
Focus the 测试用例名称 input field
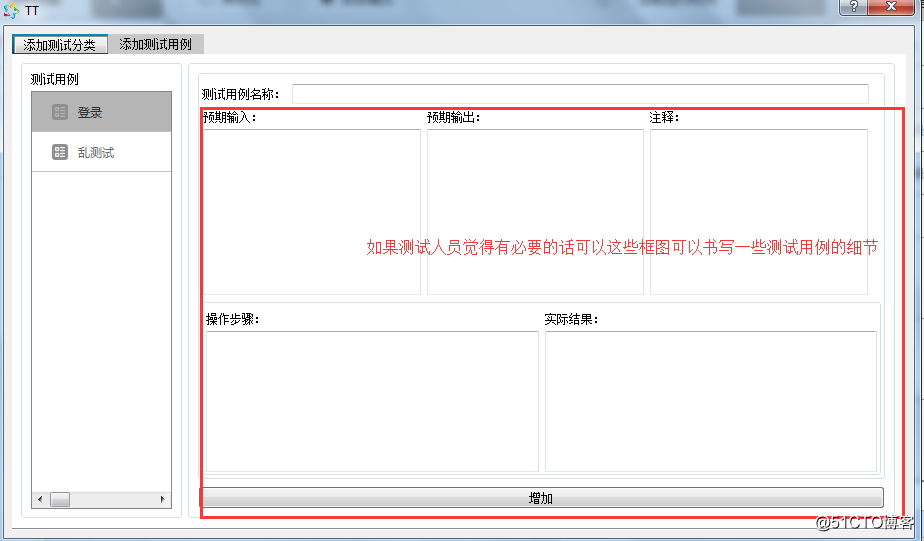tap(580, 94)
